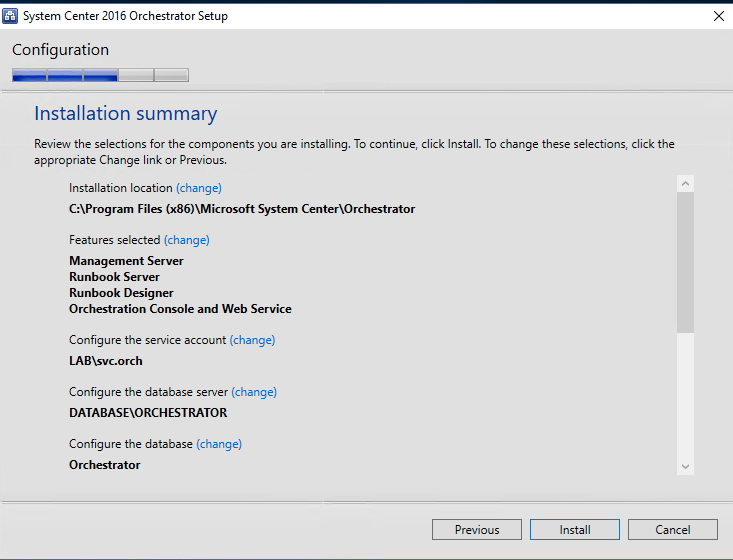Change the configured service account
This screenshot has width=733, height=560.
pos(252,340)
